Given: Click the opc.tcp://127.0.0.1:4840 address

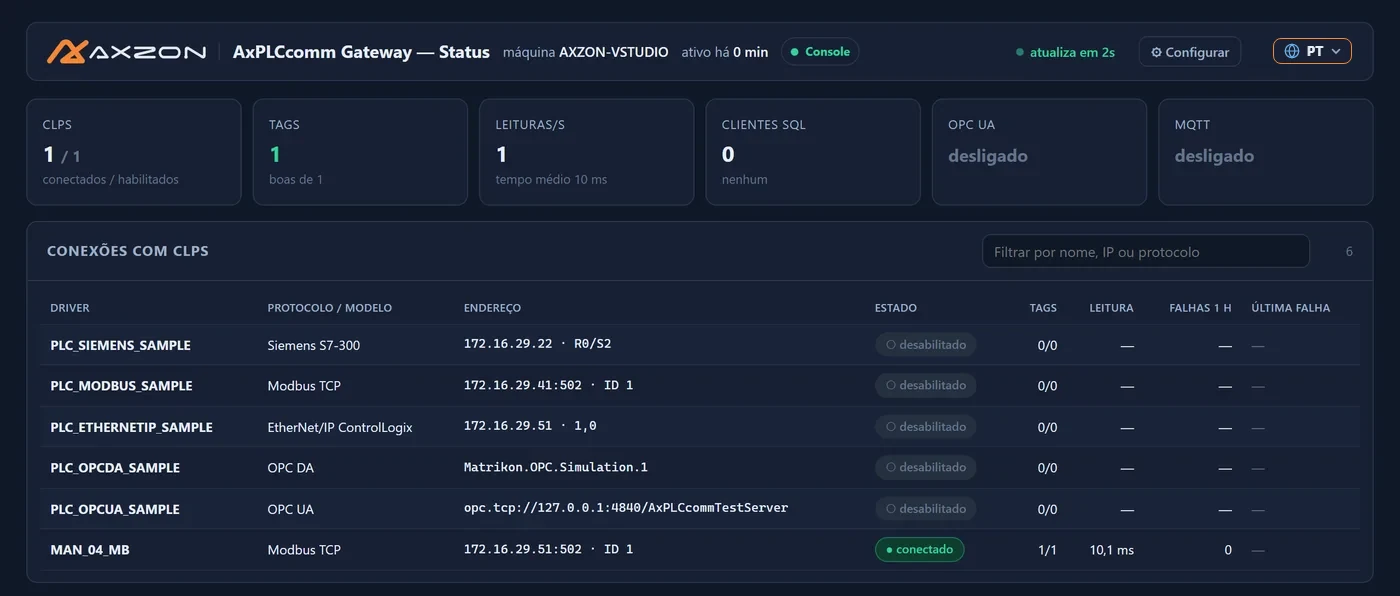Looking at the screenshot, I should [x=626, y=508].
